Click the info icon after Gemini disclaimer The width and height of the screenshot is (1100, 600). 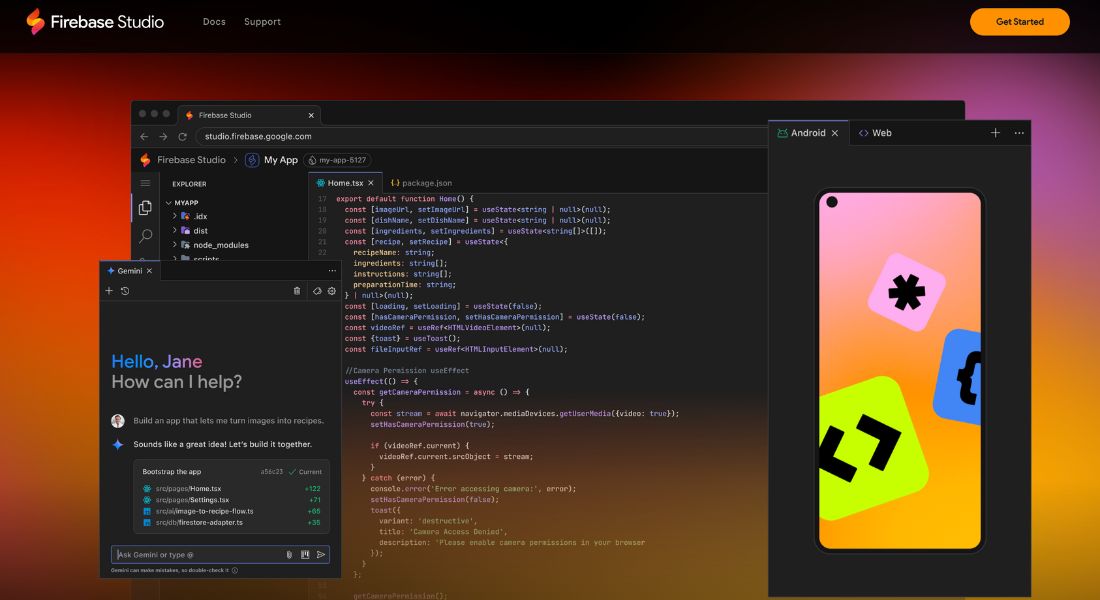[235, 570]
